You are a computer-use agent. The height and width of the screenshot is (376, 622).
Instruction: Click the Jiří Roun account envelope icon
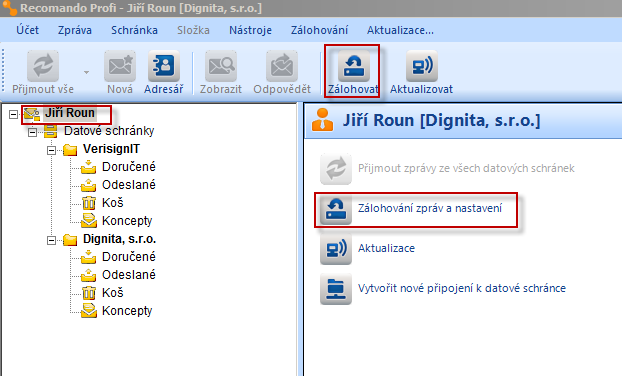point(32,114)
